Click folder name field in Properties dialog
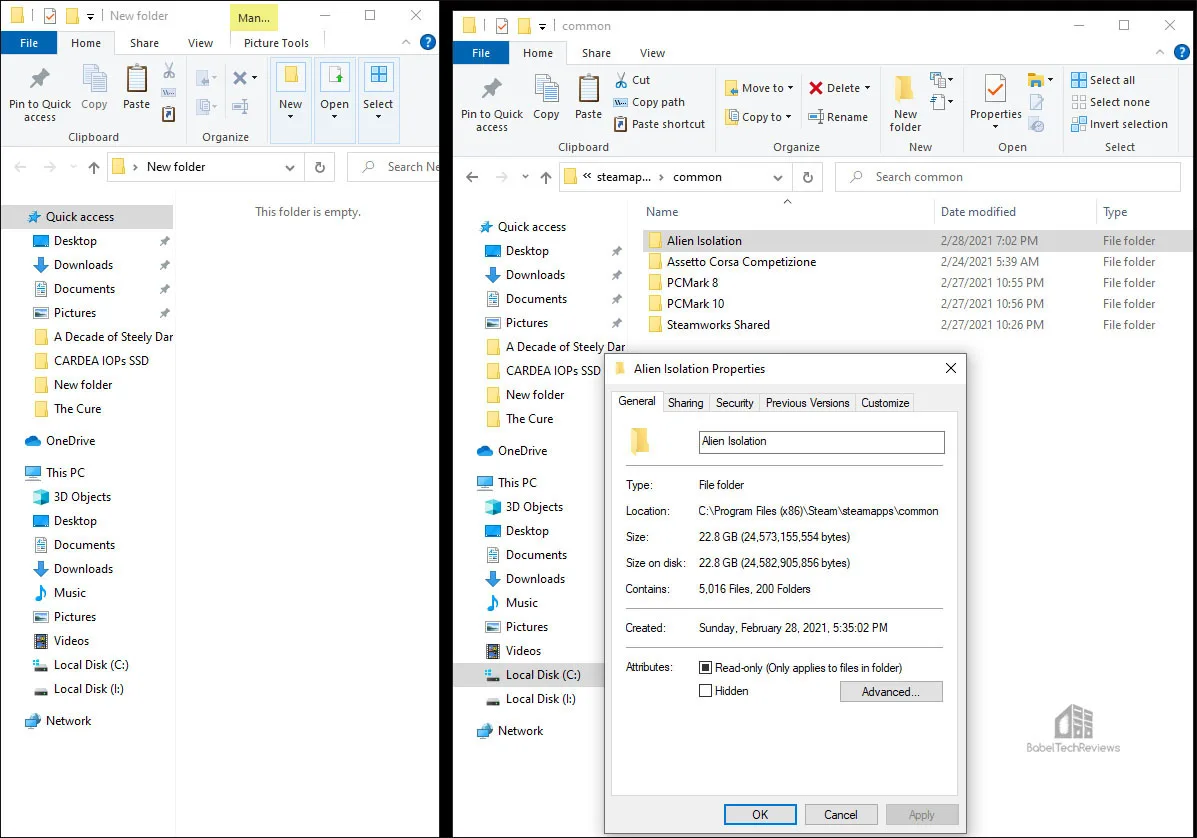Viewport: 1197px width, 838px height. click(821, 442)
